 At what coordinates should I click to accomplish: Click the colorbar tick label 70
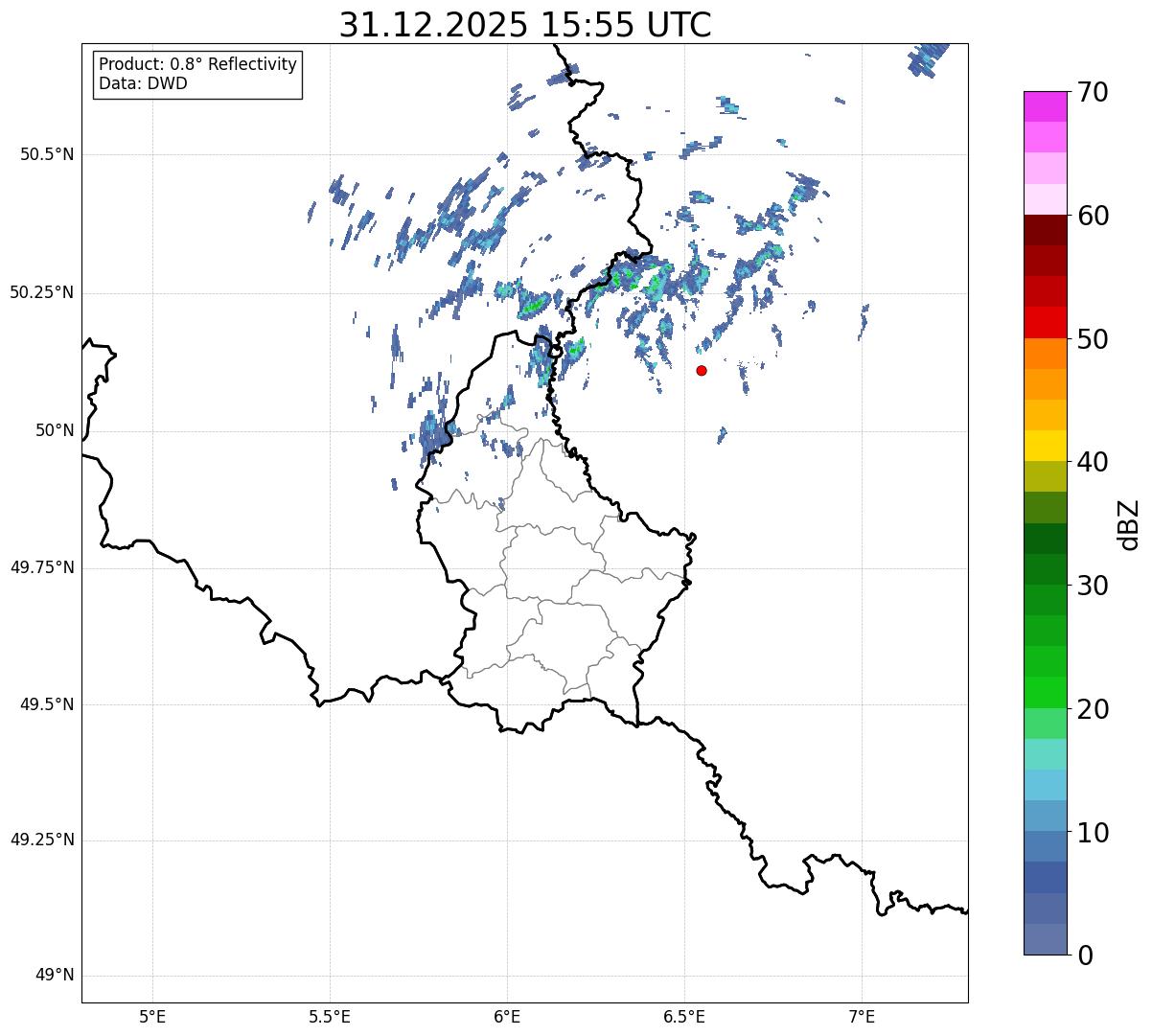(1092, 92)
